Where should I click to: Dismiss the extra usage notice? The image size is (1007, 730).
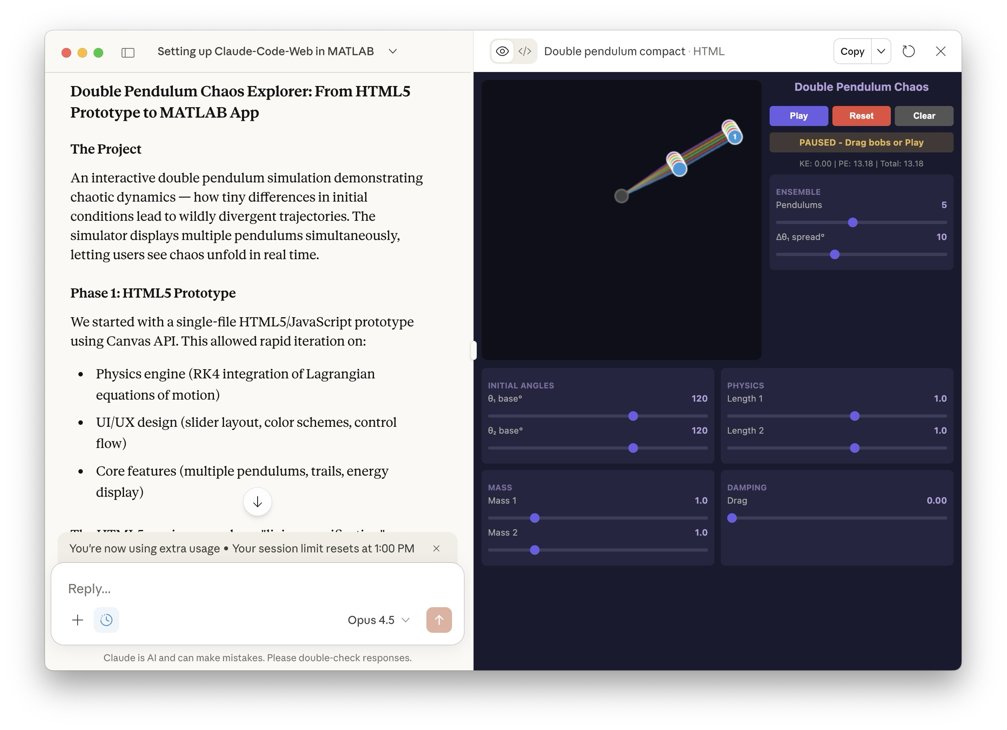435,548
